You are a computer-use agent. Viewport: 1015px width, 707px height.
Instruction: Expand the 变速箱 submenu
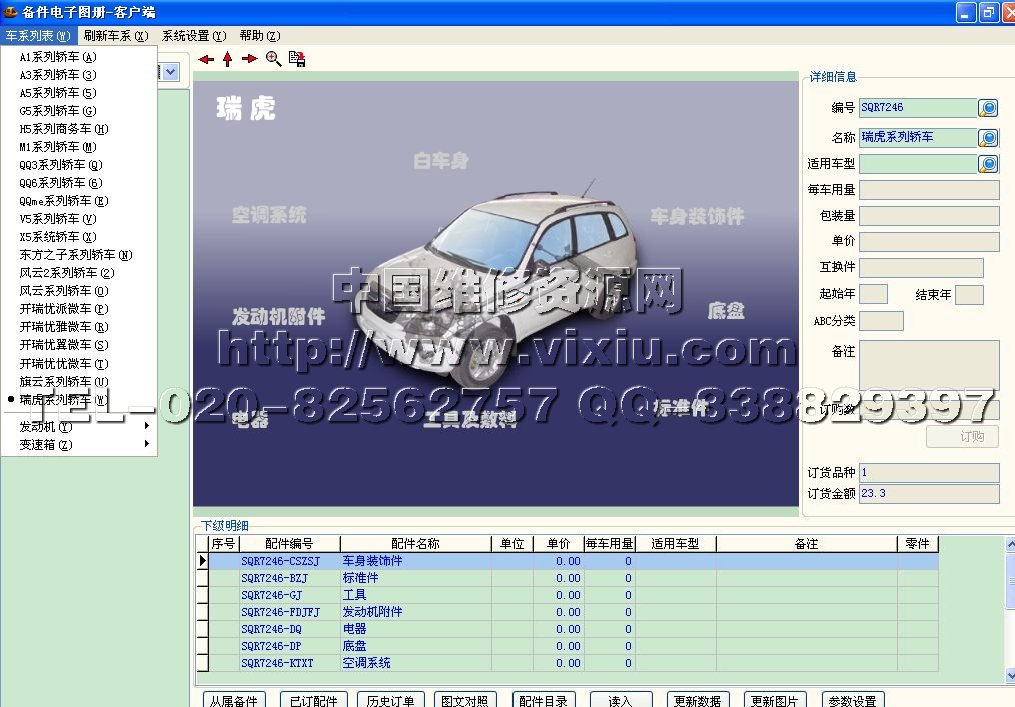click(85, 445)
